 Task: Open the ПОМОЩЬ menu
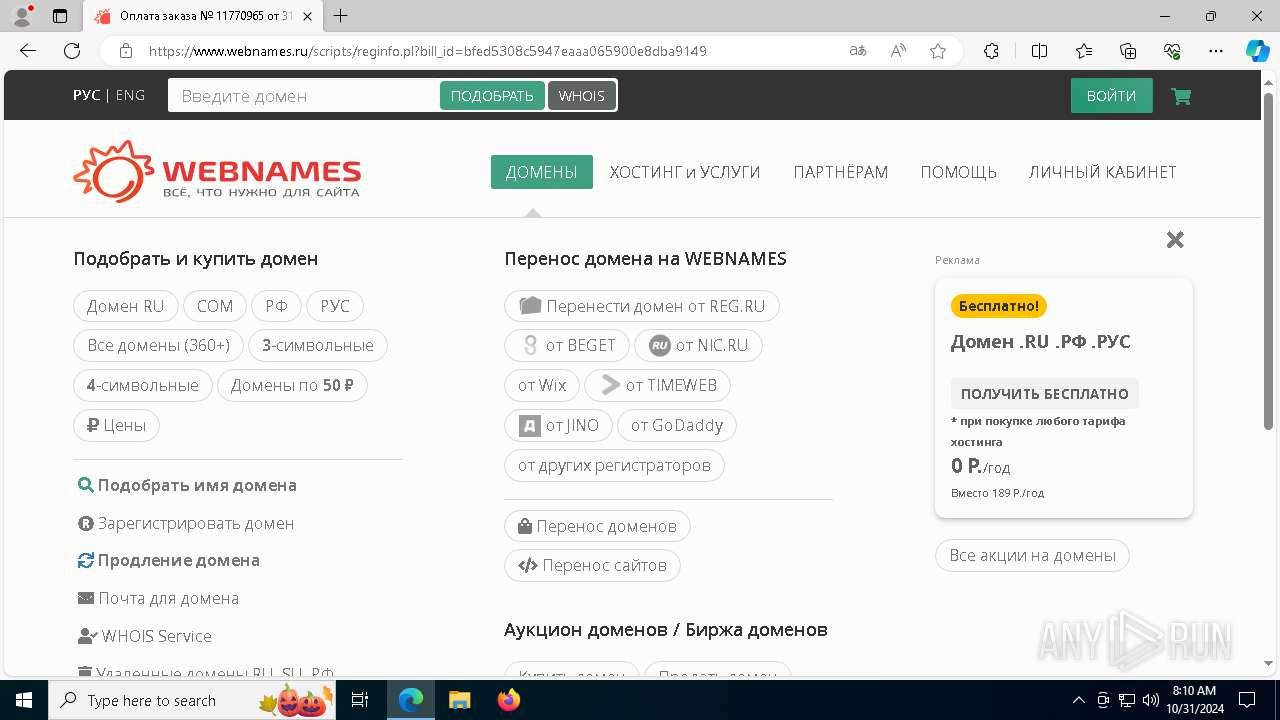(959, 172)
